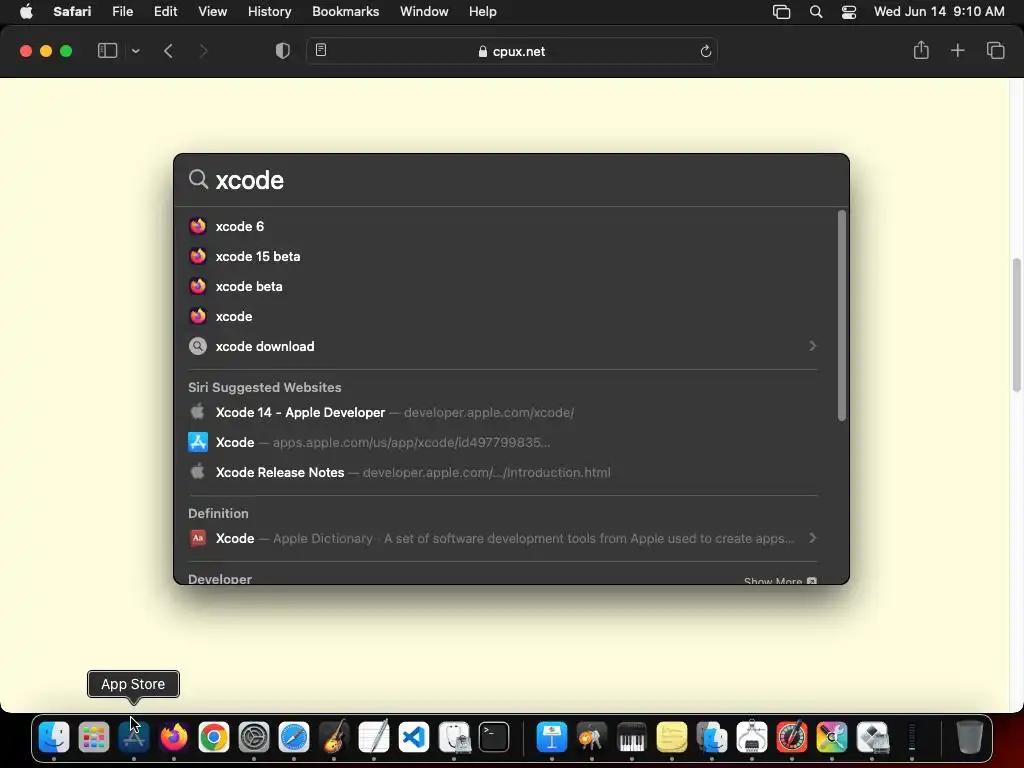Open the File menu
The image size is (1024, 768).
[122, 11]
